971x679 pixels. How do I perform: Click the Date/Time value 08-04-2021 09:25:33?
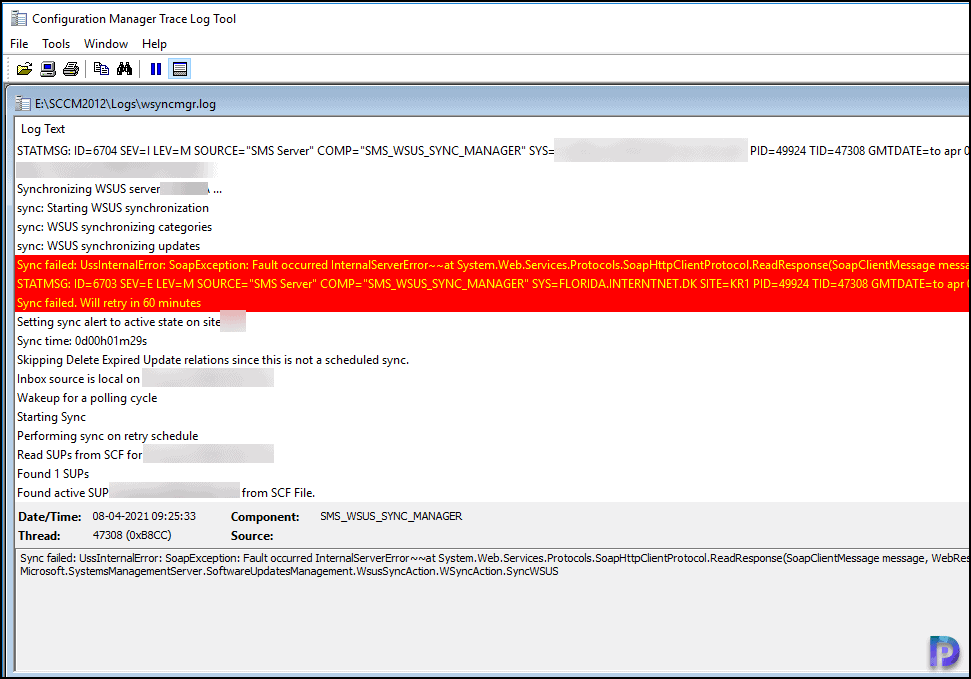(x=144, y=516)
